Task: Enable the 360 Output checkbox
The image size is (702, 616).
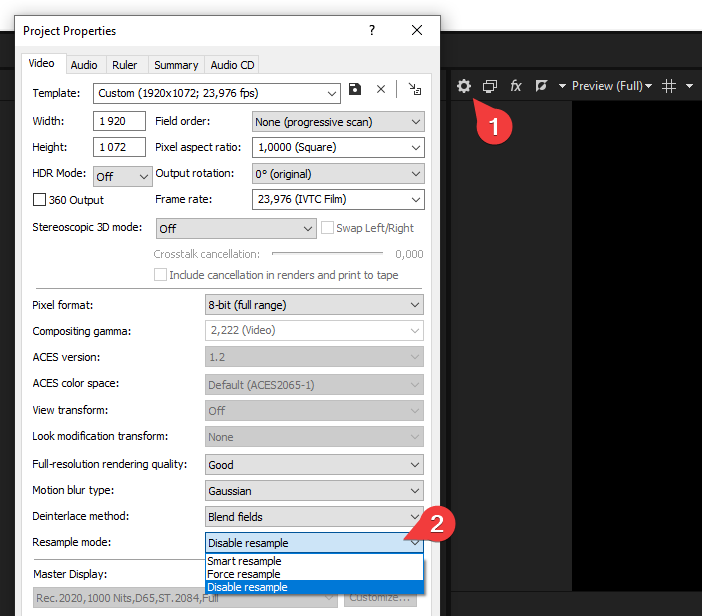Action: (x=39, y=200)
